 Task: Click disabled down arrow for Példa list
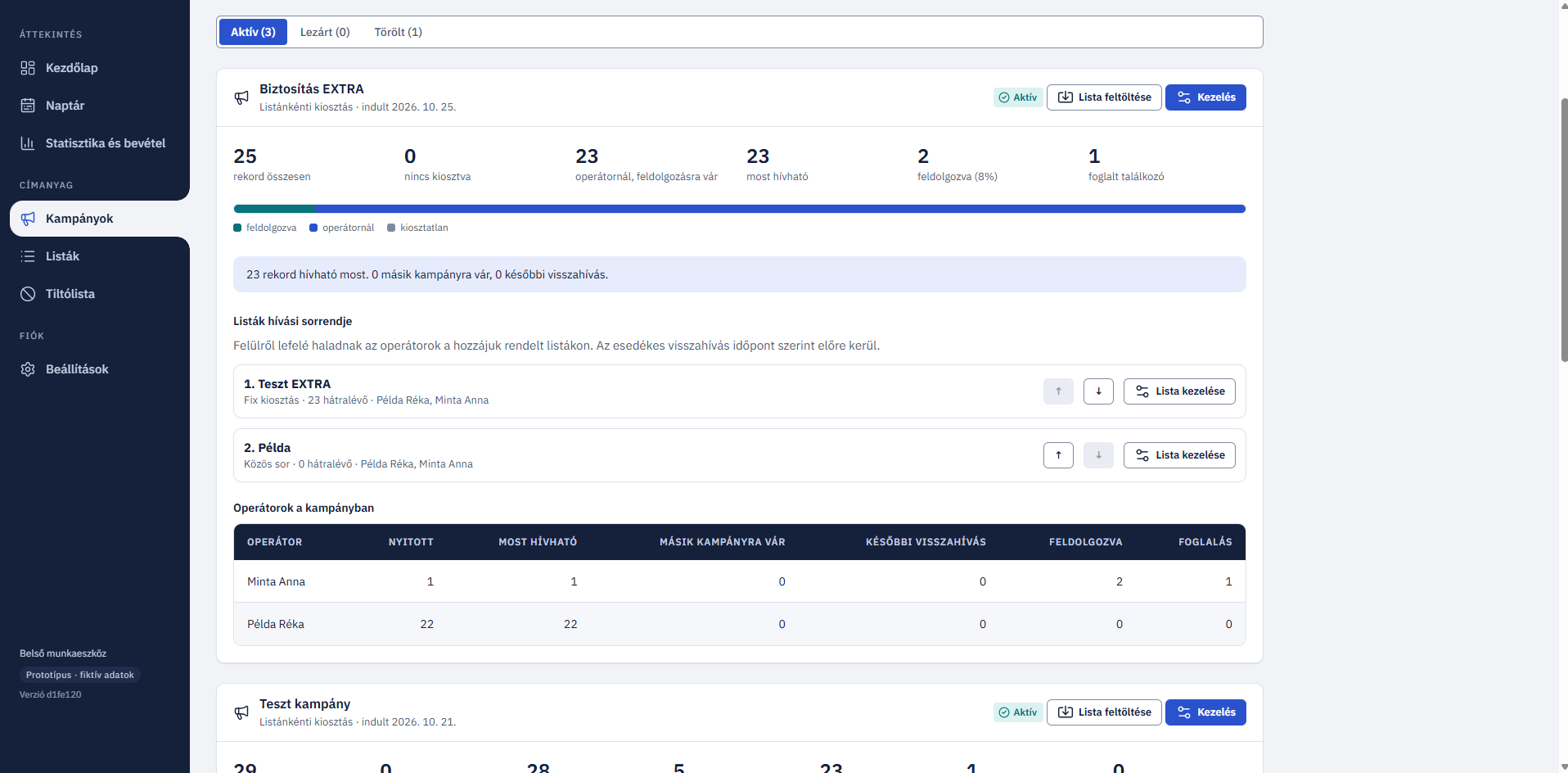(x=1098, y=455)
